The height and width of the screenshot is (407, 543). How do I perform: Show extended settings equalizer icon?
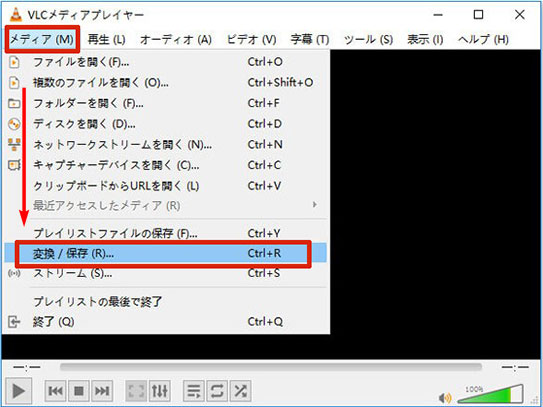coord(160,391)
